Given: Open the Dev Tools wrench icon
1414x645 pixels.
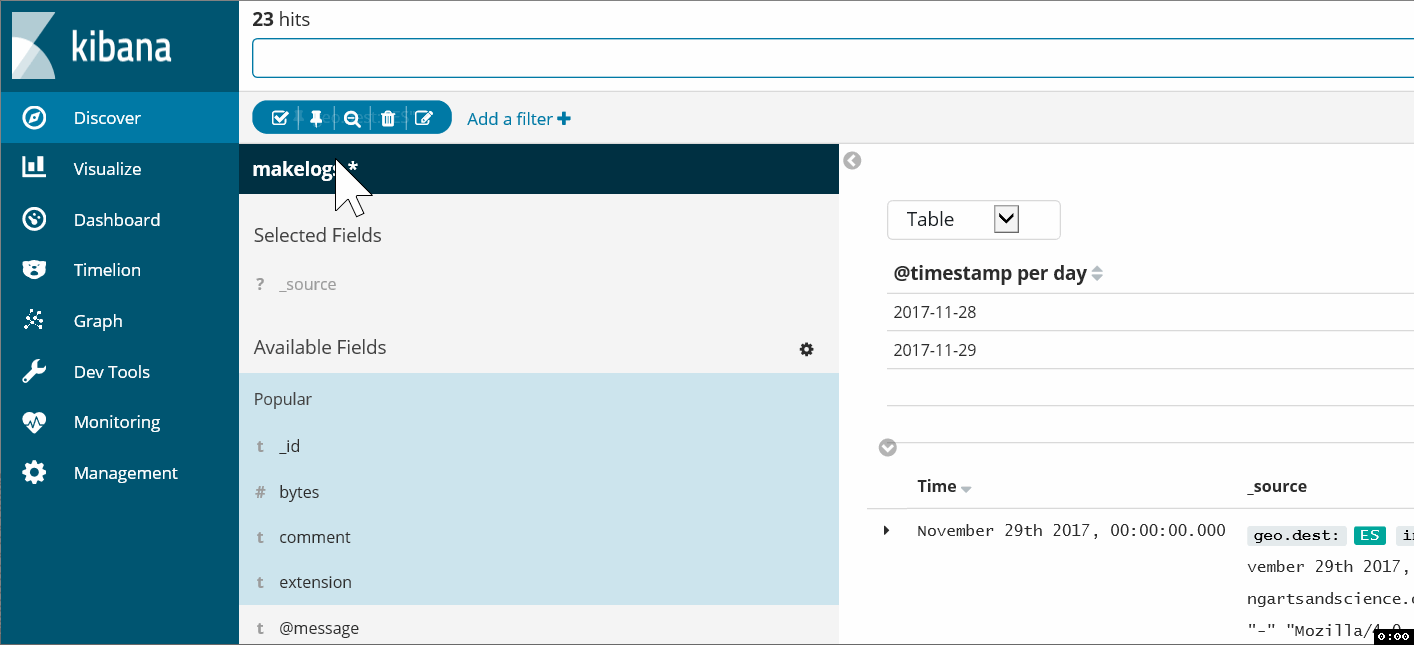Looking at the screenshot, I should click(x=34, y=372).
